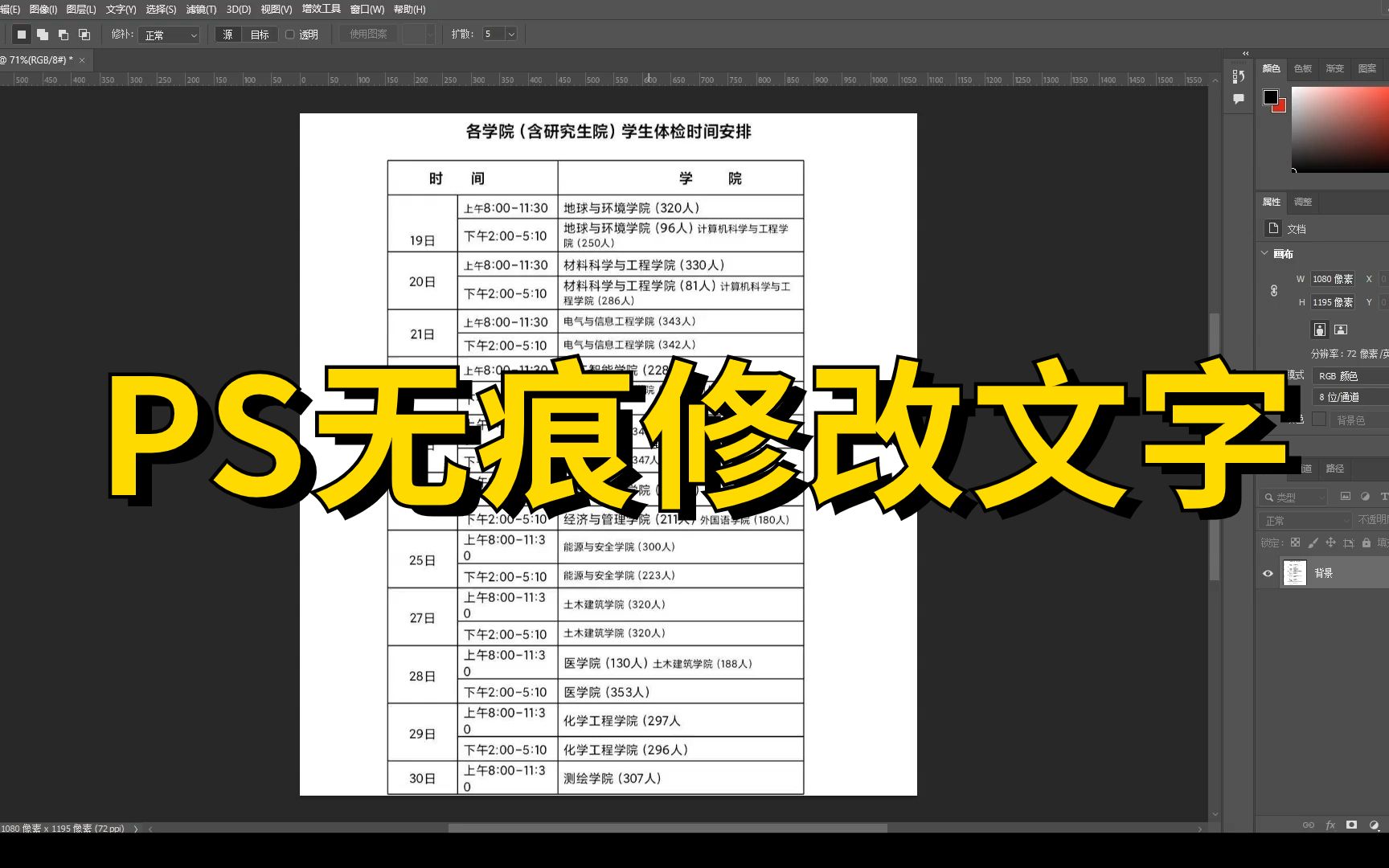Open the 窗口(W) menu
The height and width of the screenshot is (868, 1389).
367,10
